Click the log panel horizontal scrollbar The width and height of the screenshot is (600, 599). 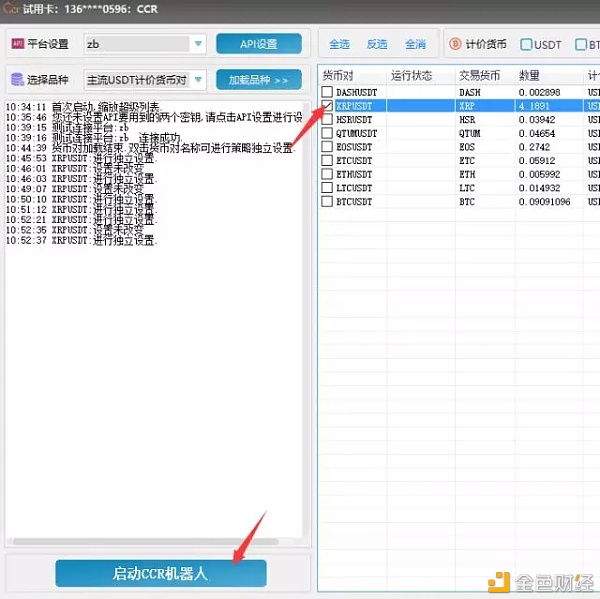(x=145, y=541)
